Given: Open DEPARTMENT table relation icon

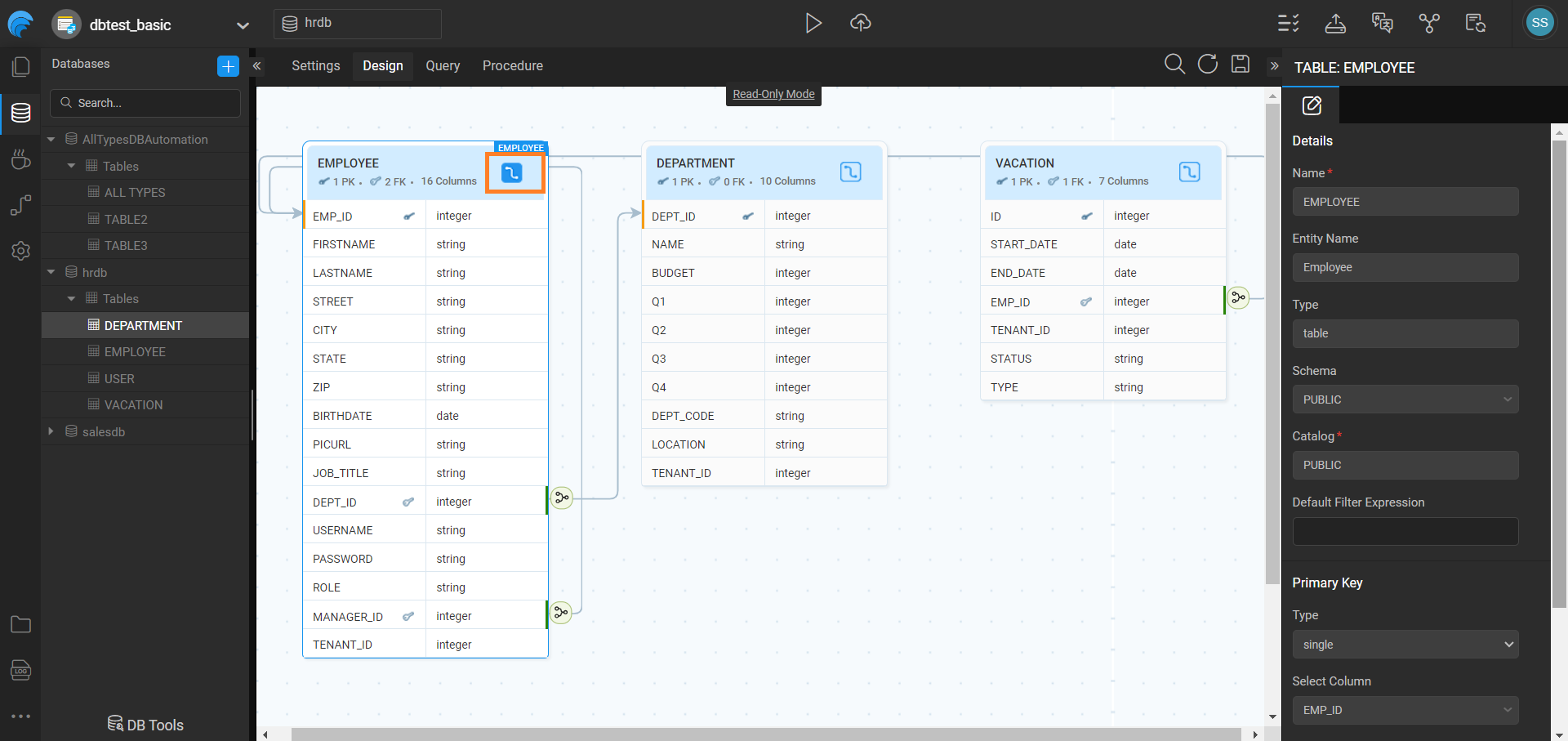Looking at the screenshot, I should [x=850, y=172].
